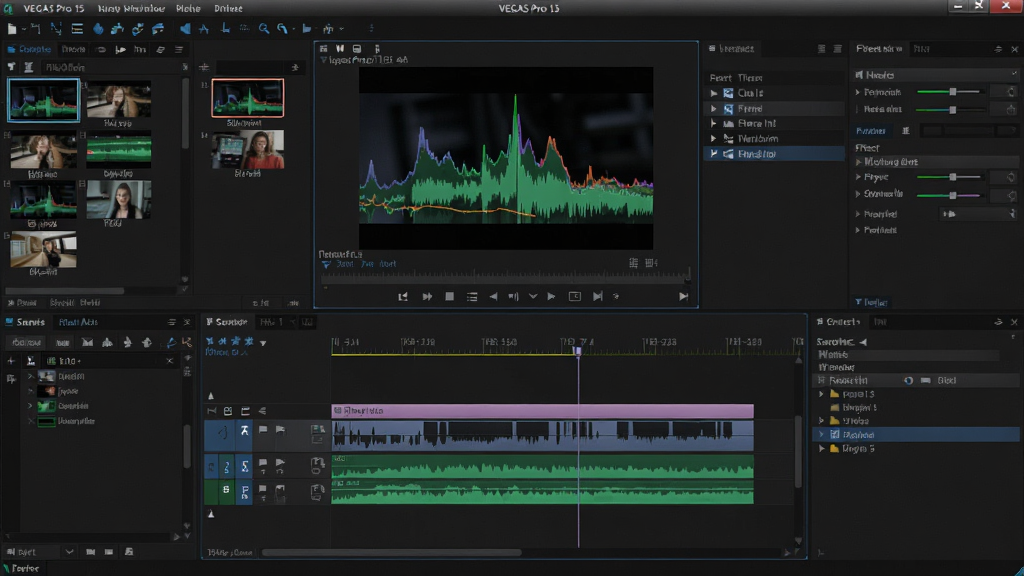Viewport: 1024px width, 576px height.
Task: Switch to the second tab in bottom-left panel
Action: coord(78,322)
